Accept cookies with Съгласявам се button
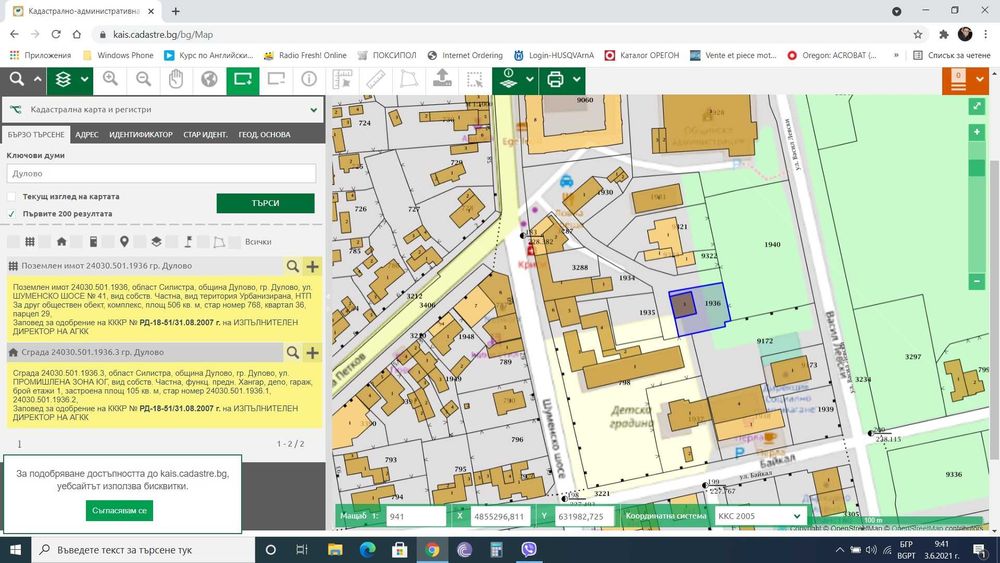1000x563 pixels. click(119, 510)
